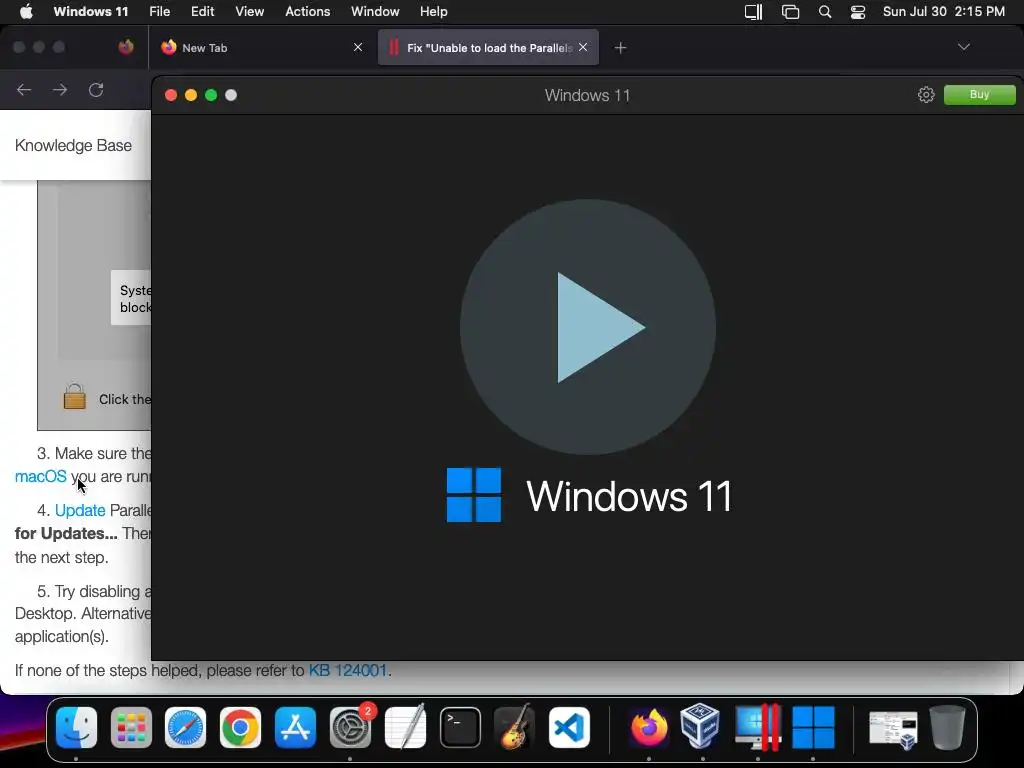Image resolution: width=1024 pixels, height=768 pixels.
Task: Click the gray fourth window button of Windows 11
Action: (231, 95)
